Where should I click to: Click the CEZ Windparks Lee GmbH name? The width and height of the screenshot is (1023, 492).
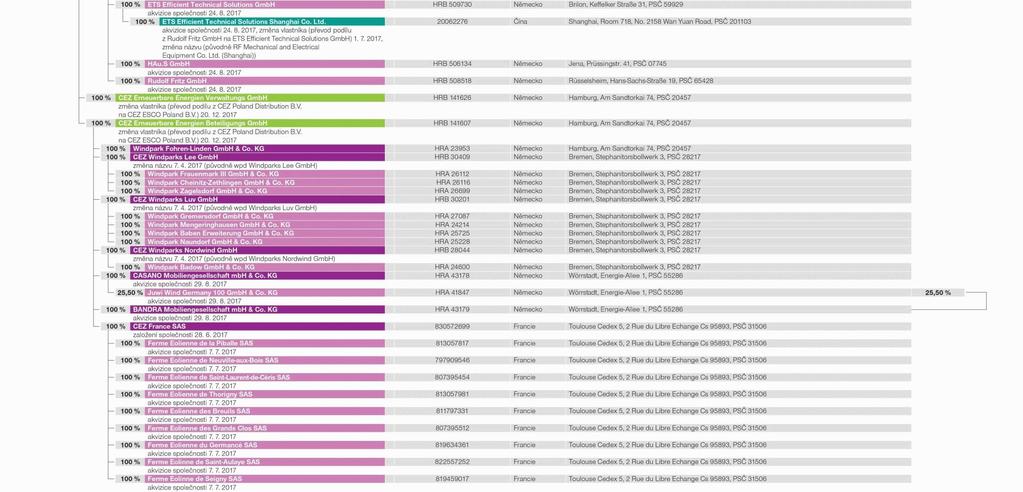(175, 157)
